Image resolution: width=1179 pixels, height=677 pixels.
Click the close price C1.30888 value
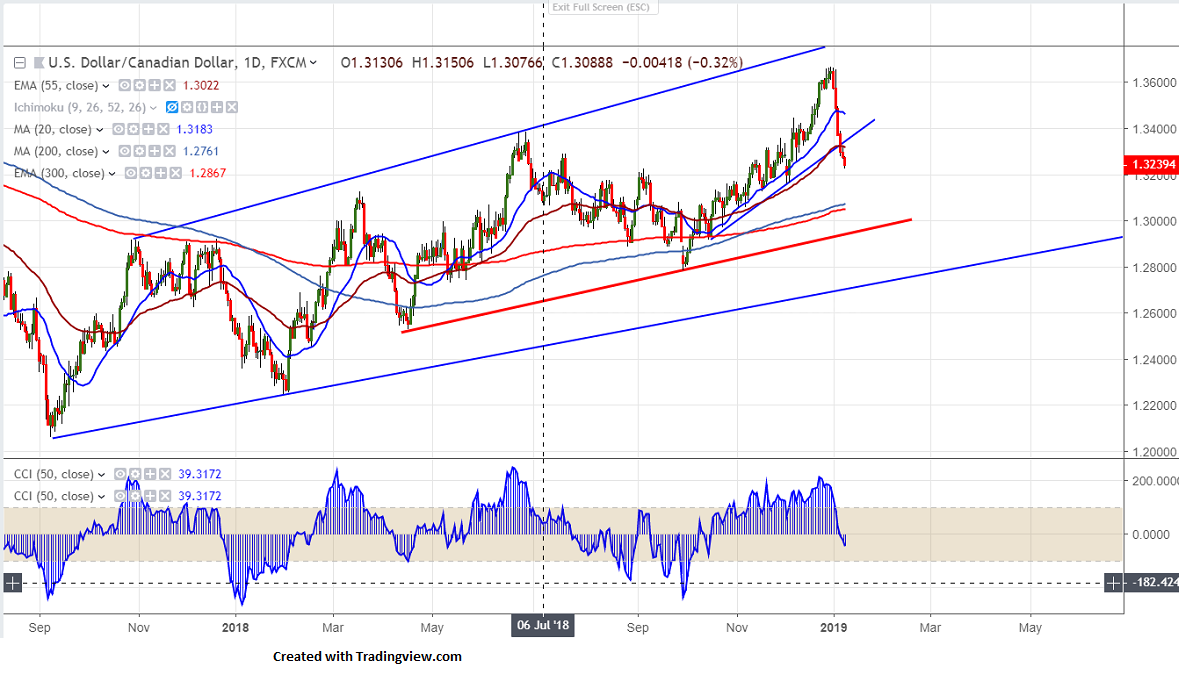[582, 62]
